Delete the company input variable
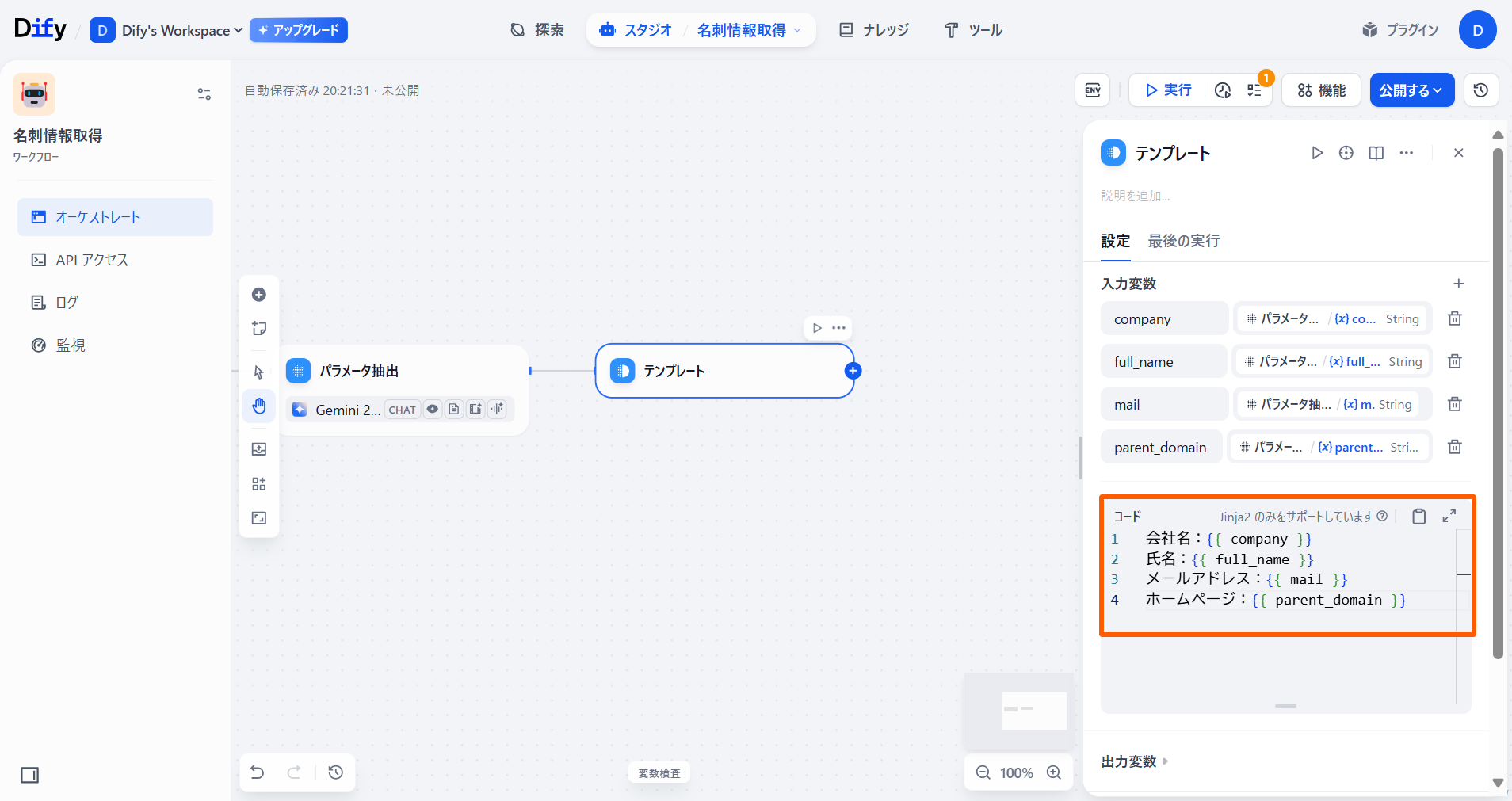The width and height of the screenshot is (1512, 801). click(x=1454, y=318)
